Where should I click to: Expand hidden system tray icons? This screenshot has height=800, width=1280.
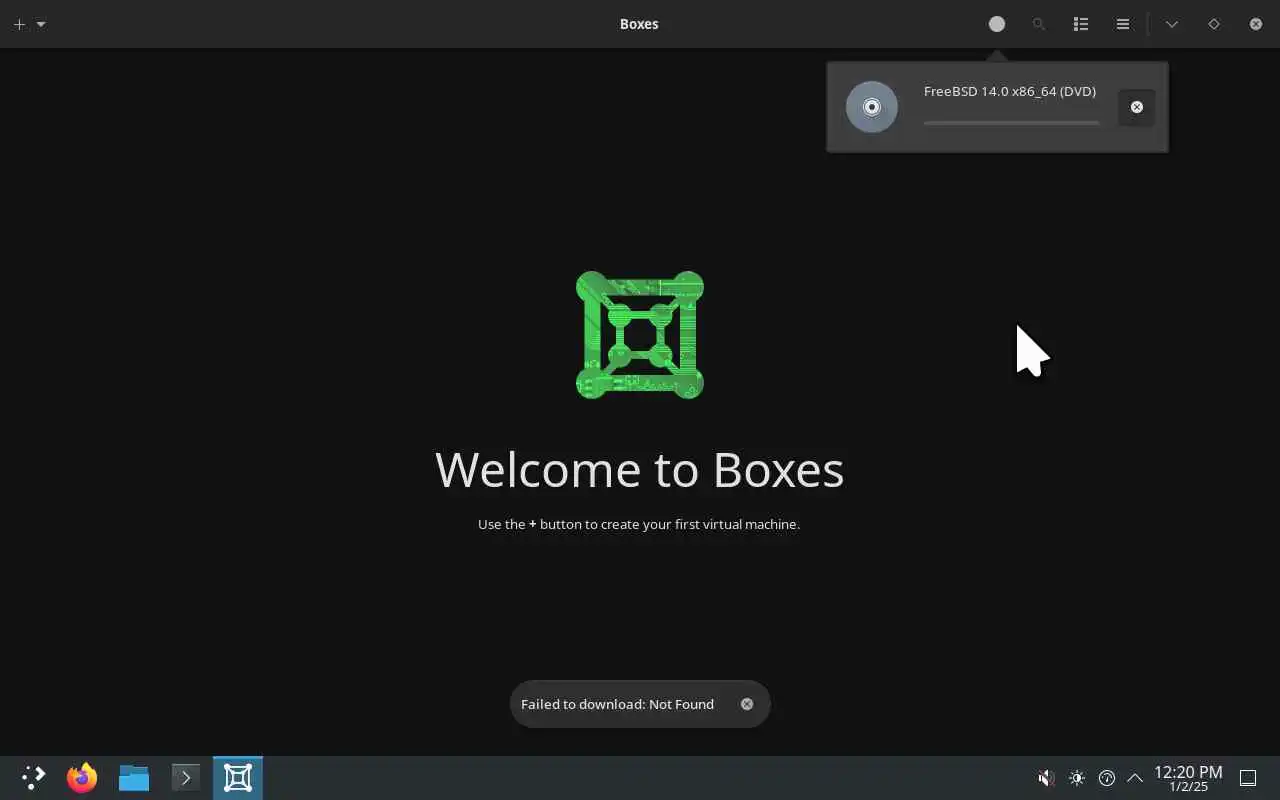tap(1135, 778)
